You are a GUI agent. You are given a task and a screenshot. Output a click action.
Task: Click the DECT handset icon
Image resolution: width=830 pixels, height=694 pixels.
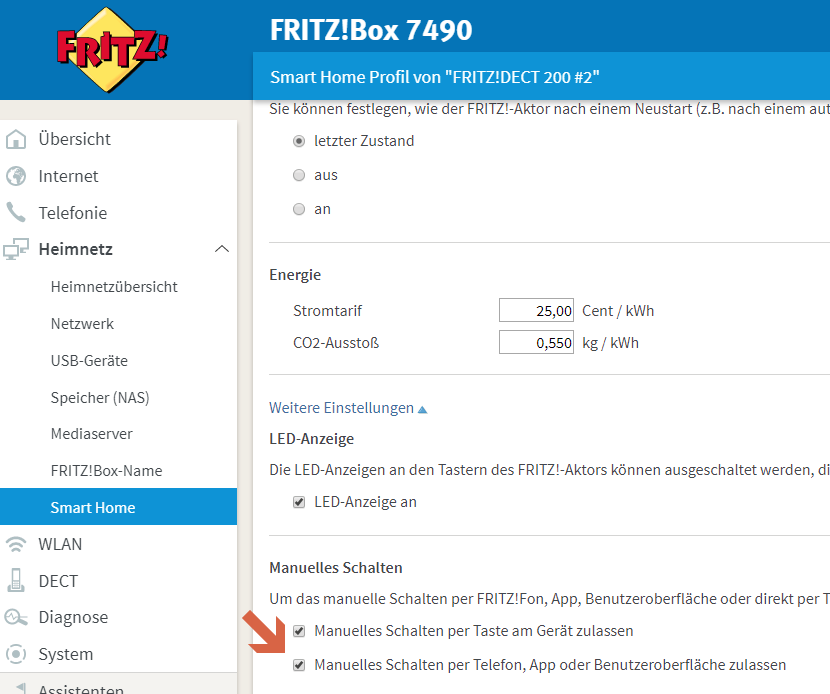(x=16, y=581)
